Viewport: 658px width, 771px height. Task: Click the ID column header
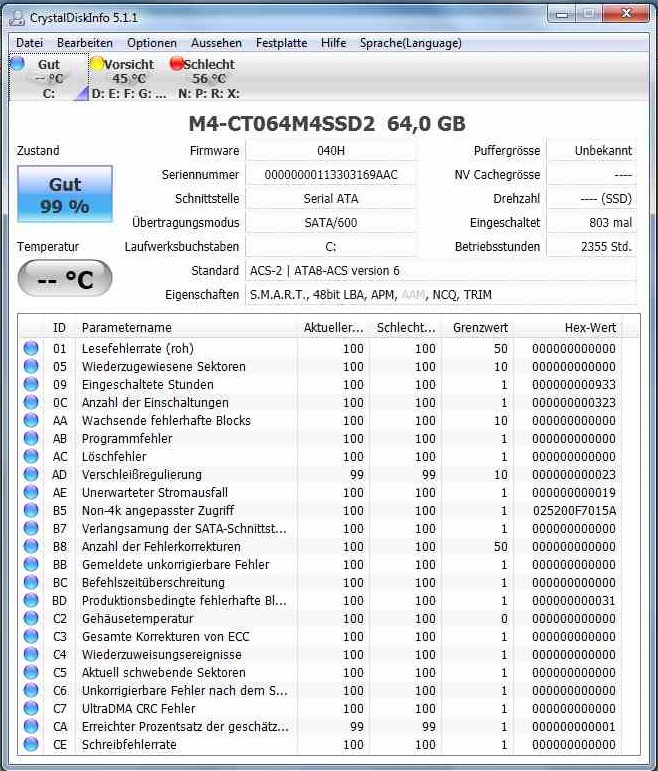click(x=59, y=327)
